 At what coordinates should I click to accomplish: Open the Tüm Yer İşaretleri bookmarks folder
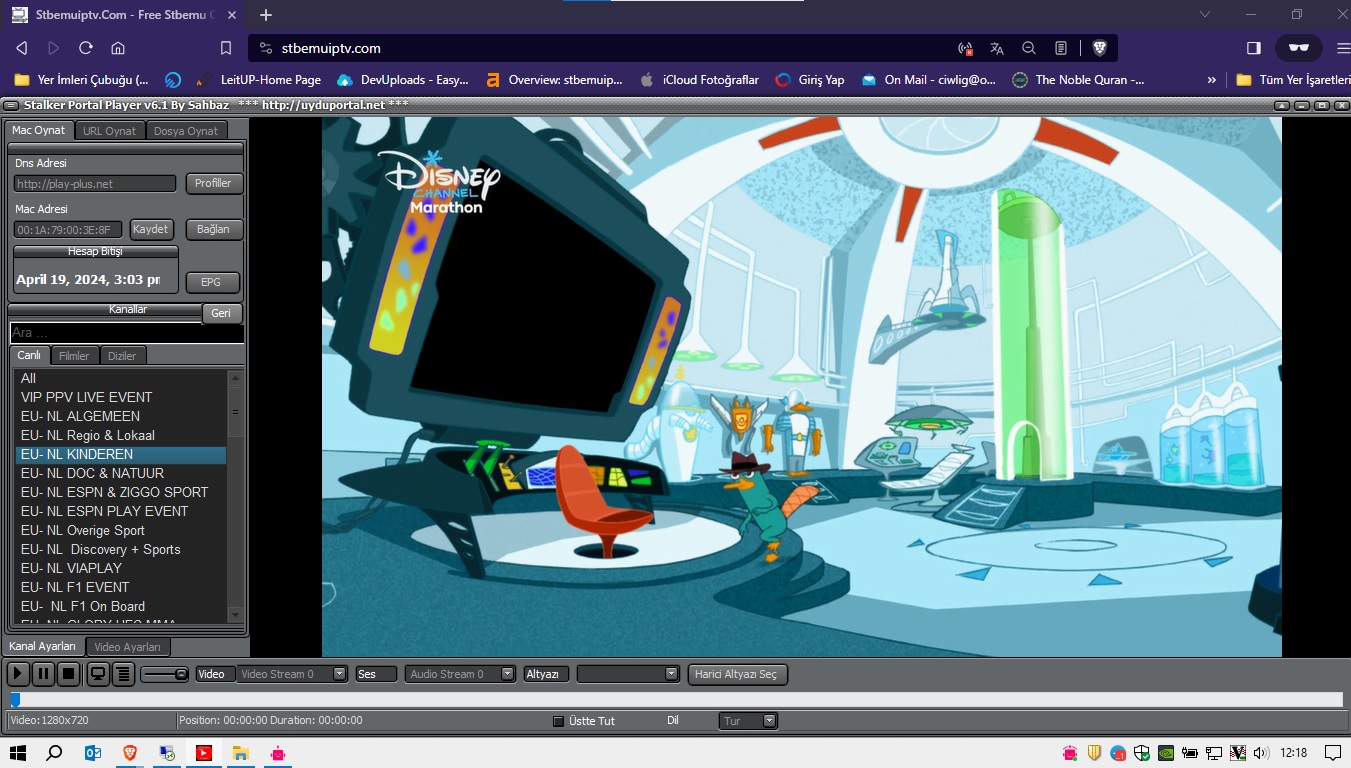1293,80
